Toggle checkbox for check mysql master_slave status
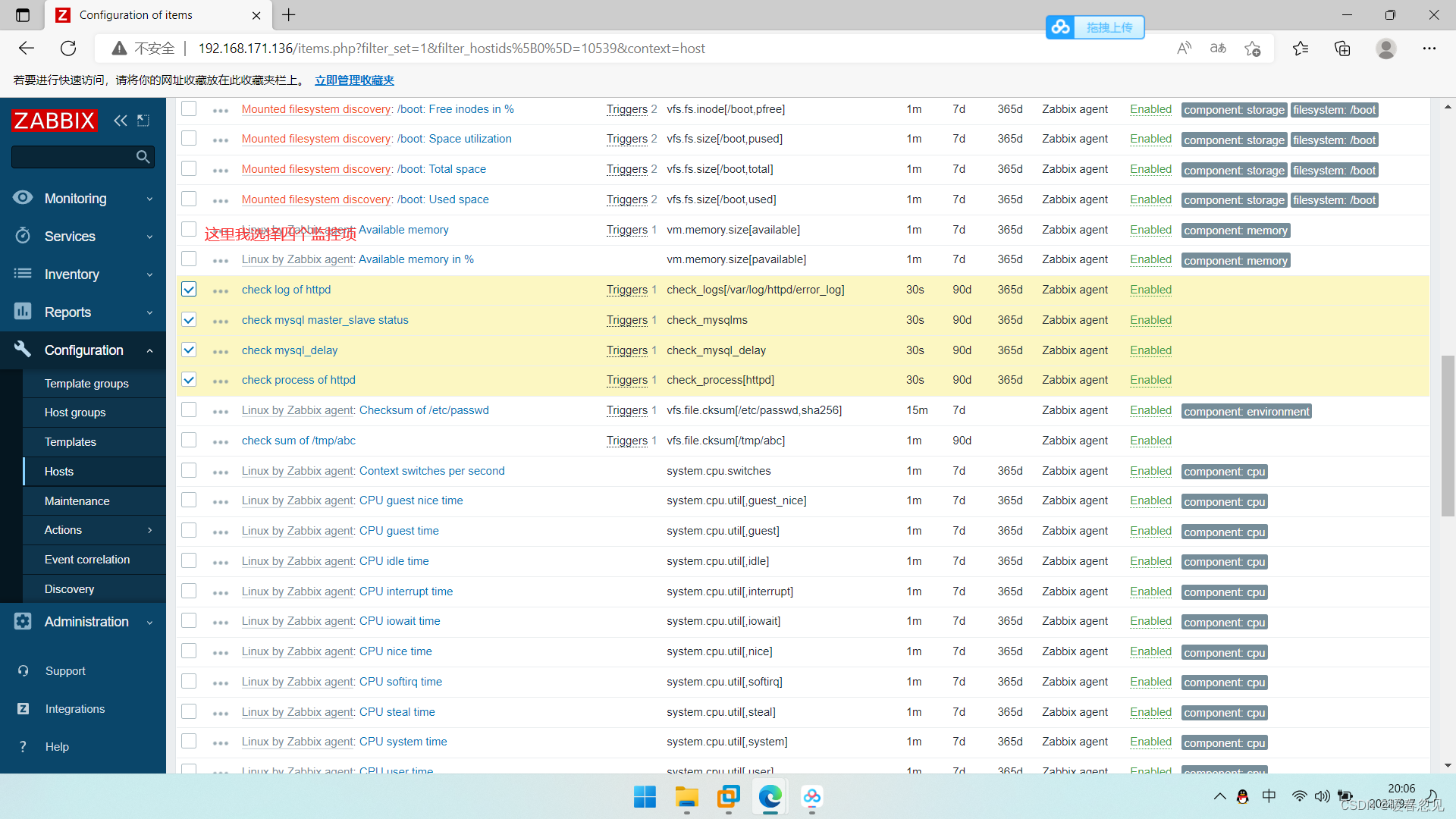Image resolution: width=1456 pixels, height=819 pixels. pos(190,319)
